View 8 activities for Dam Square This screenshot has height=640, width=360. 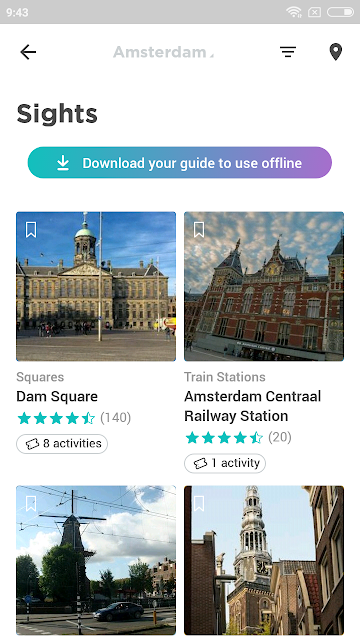click(x=62, y=444)
